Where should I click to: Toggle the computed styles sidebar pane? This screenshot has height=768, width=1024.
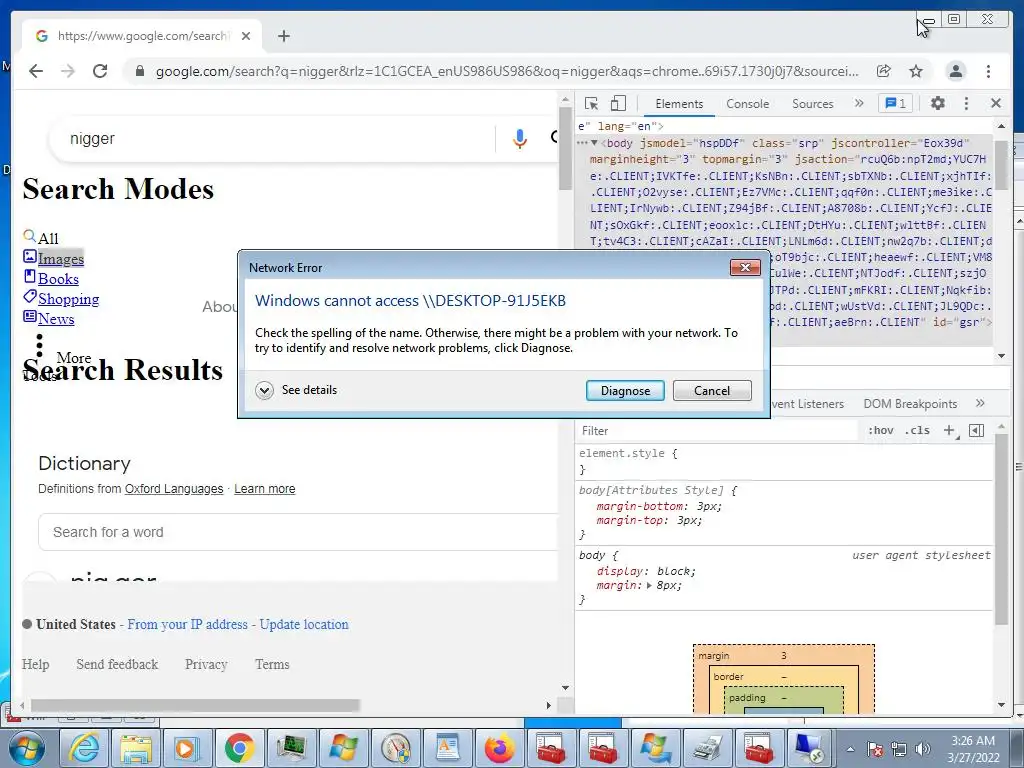[976, 430]
